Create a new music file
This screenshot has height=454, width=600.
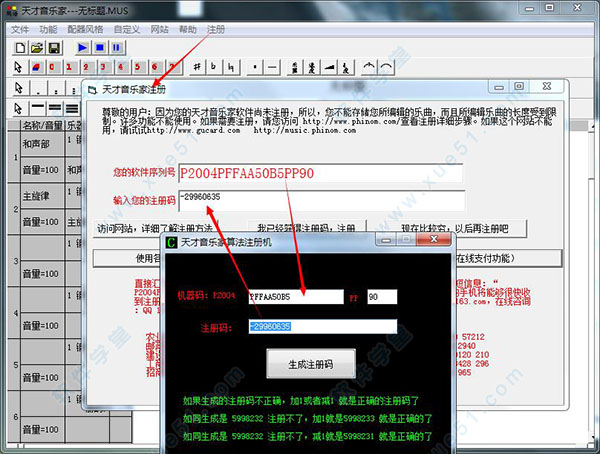20,47
